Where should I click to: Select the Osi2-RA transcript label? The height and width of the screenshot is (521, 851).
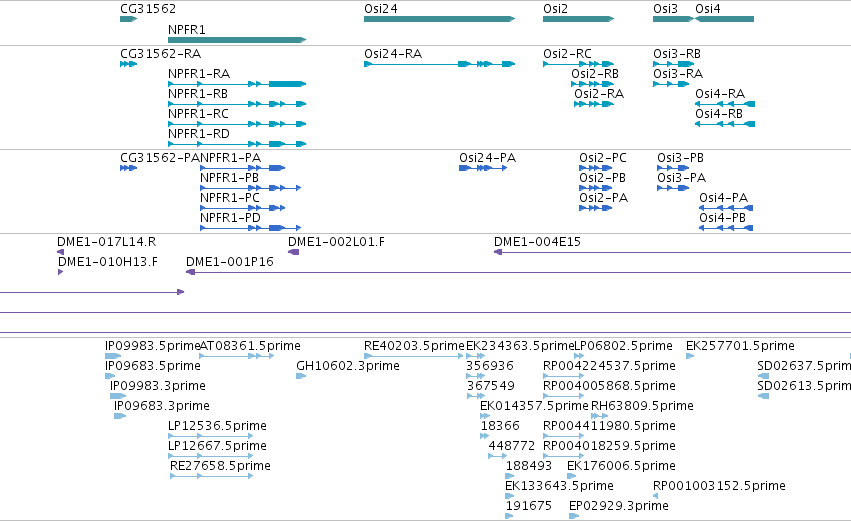point(599,94)
